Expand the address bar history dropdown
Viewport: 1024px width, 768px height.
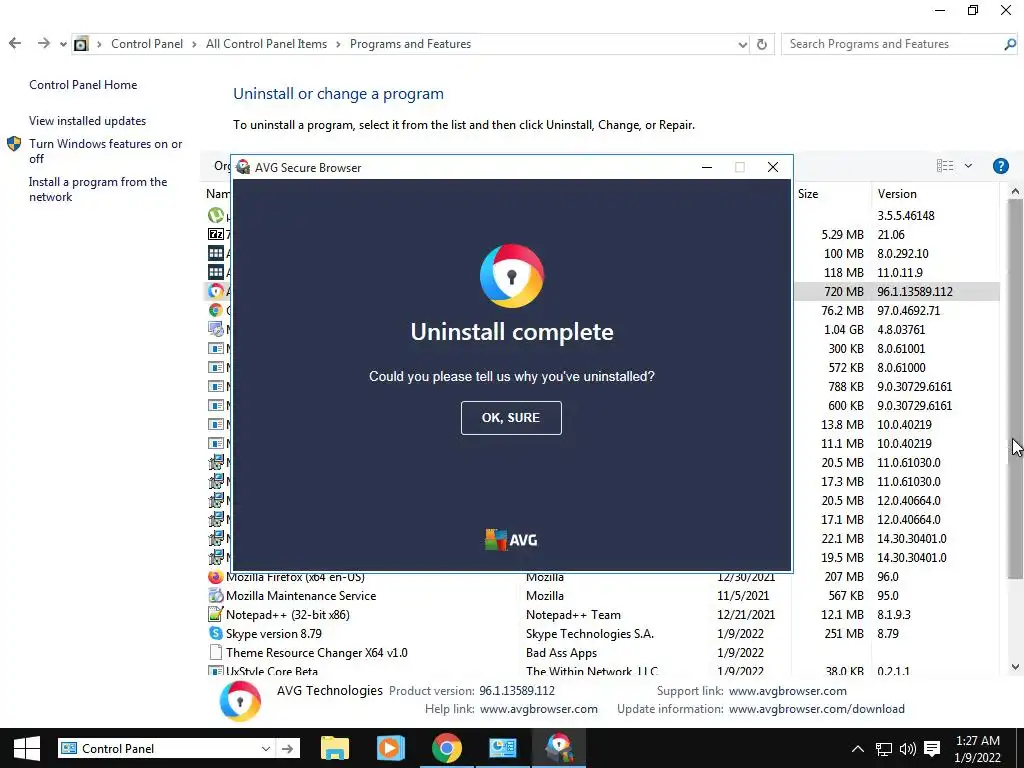(743, 44)
